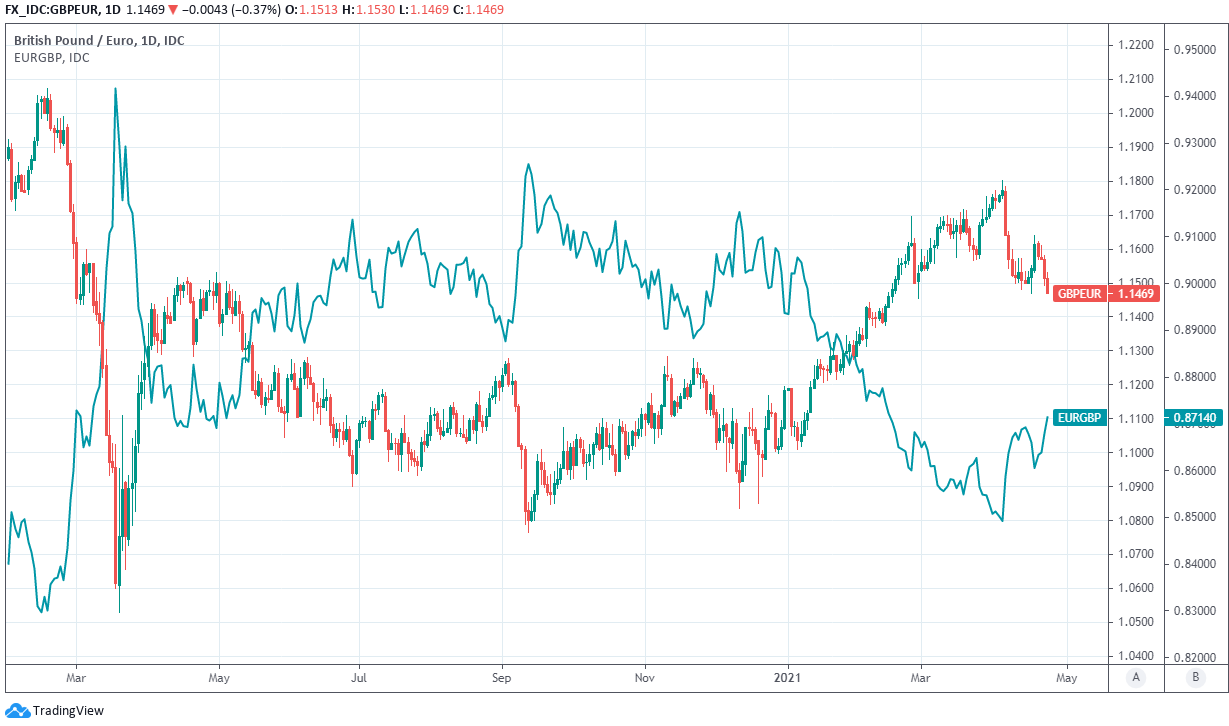Viewport: 1229px width, 726px height.
Task: Click the Sep label on time axis
Action: click(x=502, y=677)
